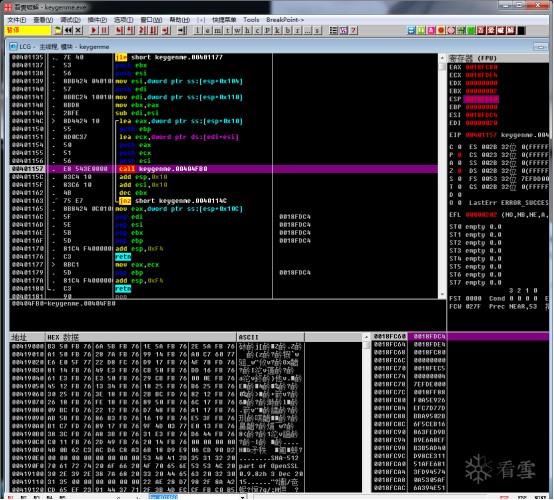This screenshot has width=554, height=500.
Task: Pause execution with the pause icon
Action: click(x=104, y=30)
